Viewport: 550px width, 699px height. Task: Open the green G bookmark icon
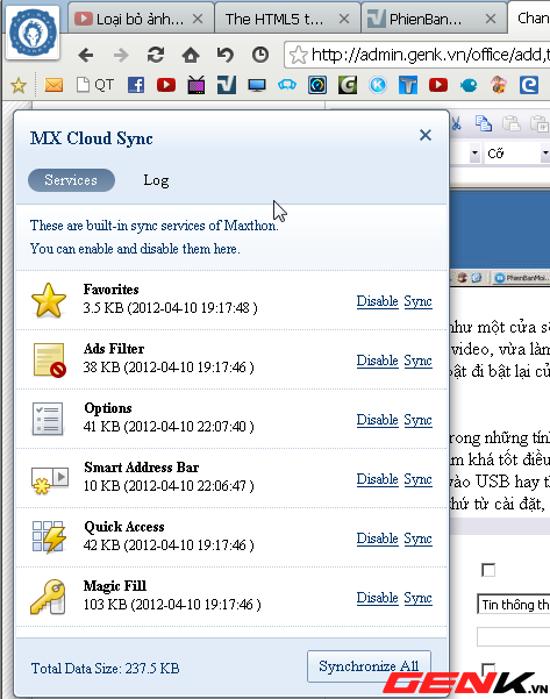point(348,85)
